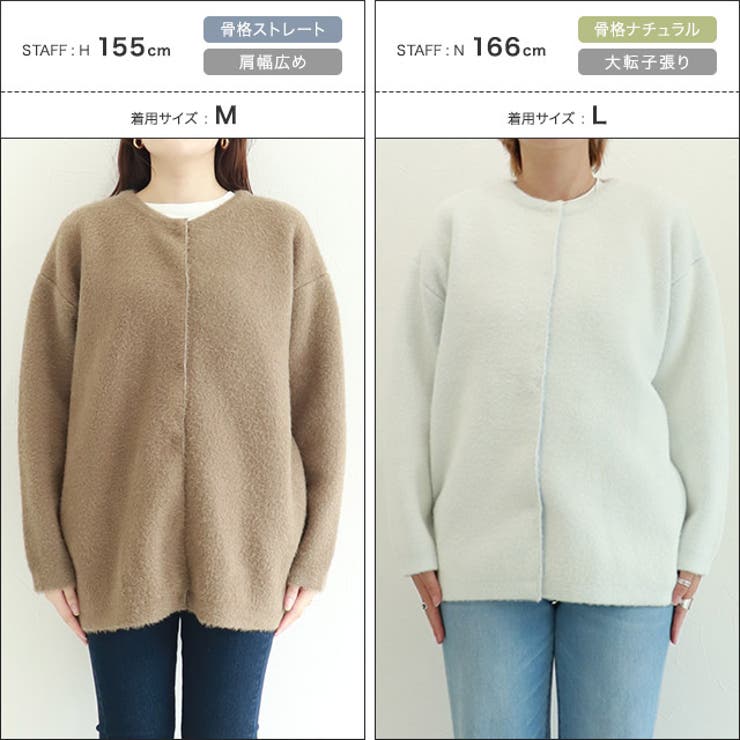Select the light blue cardigan photo
The image size is (740, 740).
click(557, 439)
